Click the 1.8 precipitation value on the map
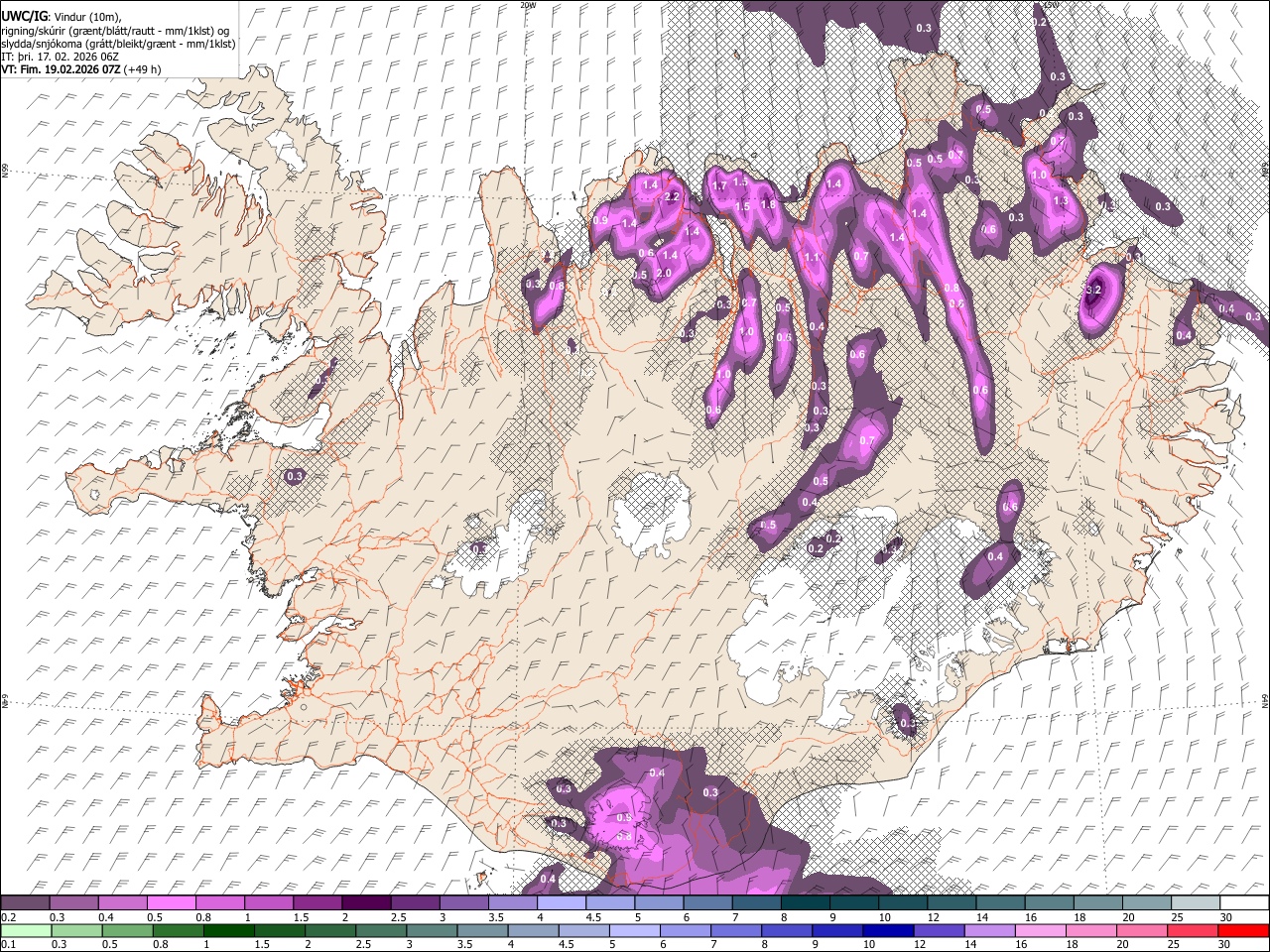The width and height of the screenshot is (1270, 952). (x=767, y=204)
